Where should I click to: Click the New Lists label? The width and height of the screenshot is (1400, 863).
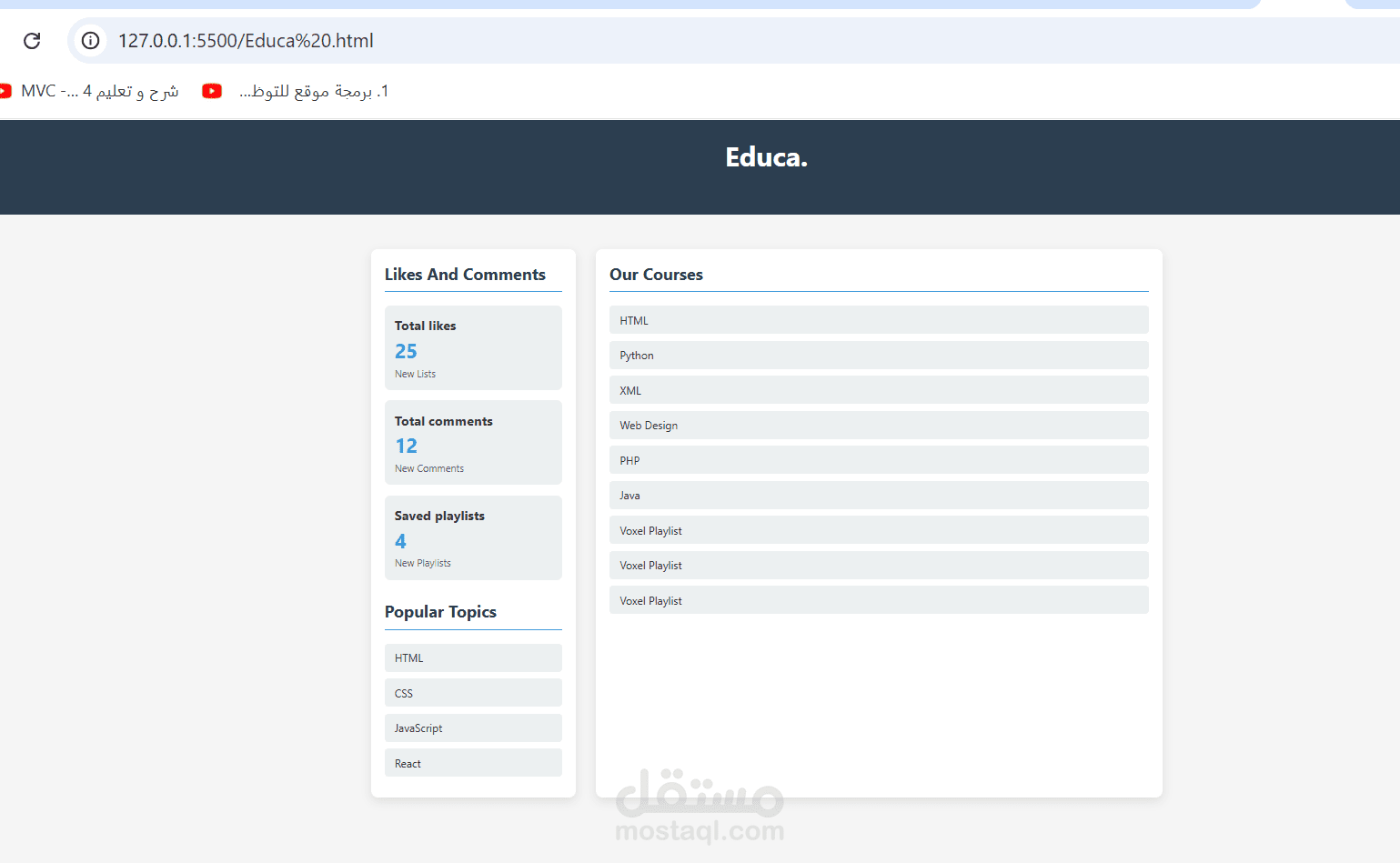(x=415, y=374)
